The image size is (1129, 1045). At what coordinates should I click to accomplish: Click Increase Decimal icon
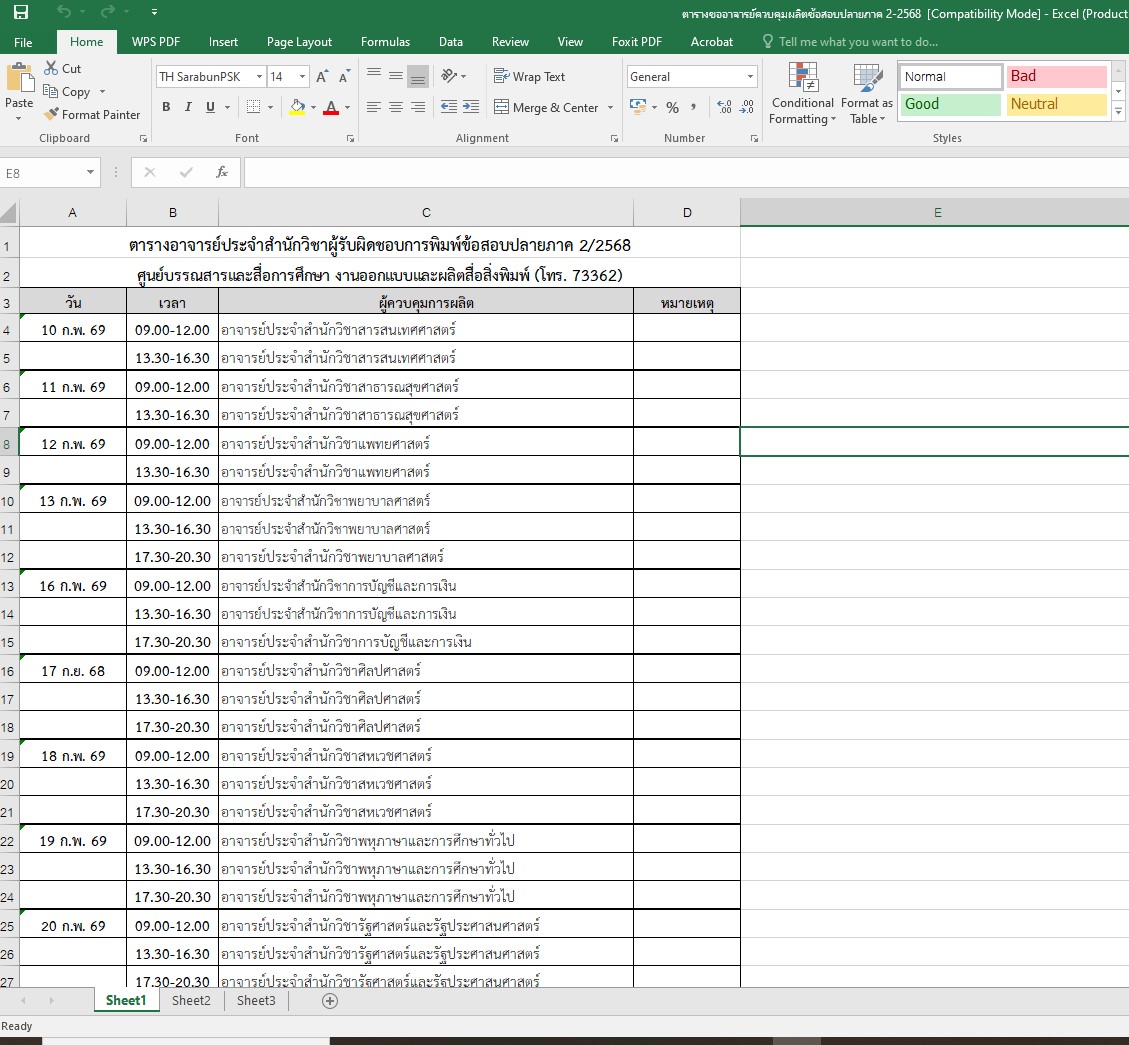point(724,107)
